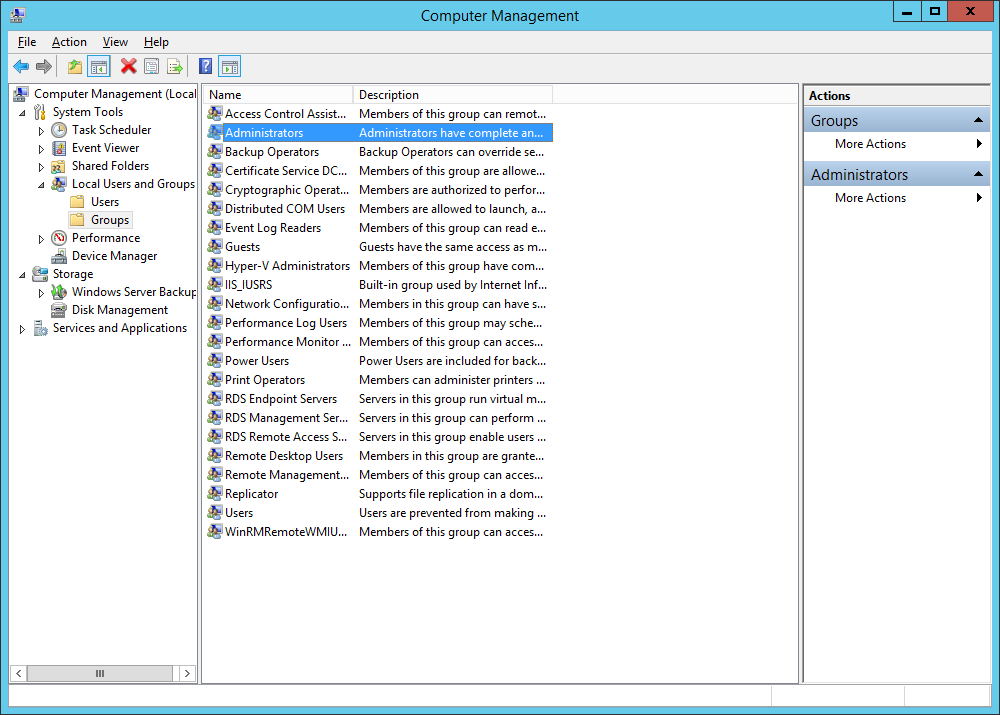The width and height of the screenshot is (1000, 715).
Task: Click the blue Help question mark icon
Action: [205, 67]
